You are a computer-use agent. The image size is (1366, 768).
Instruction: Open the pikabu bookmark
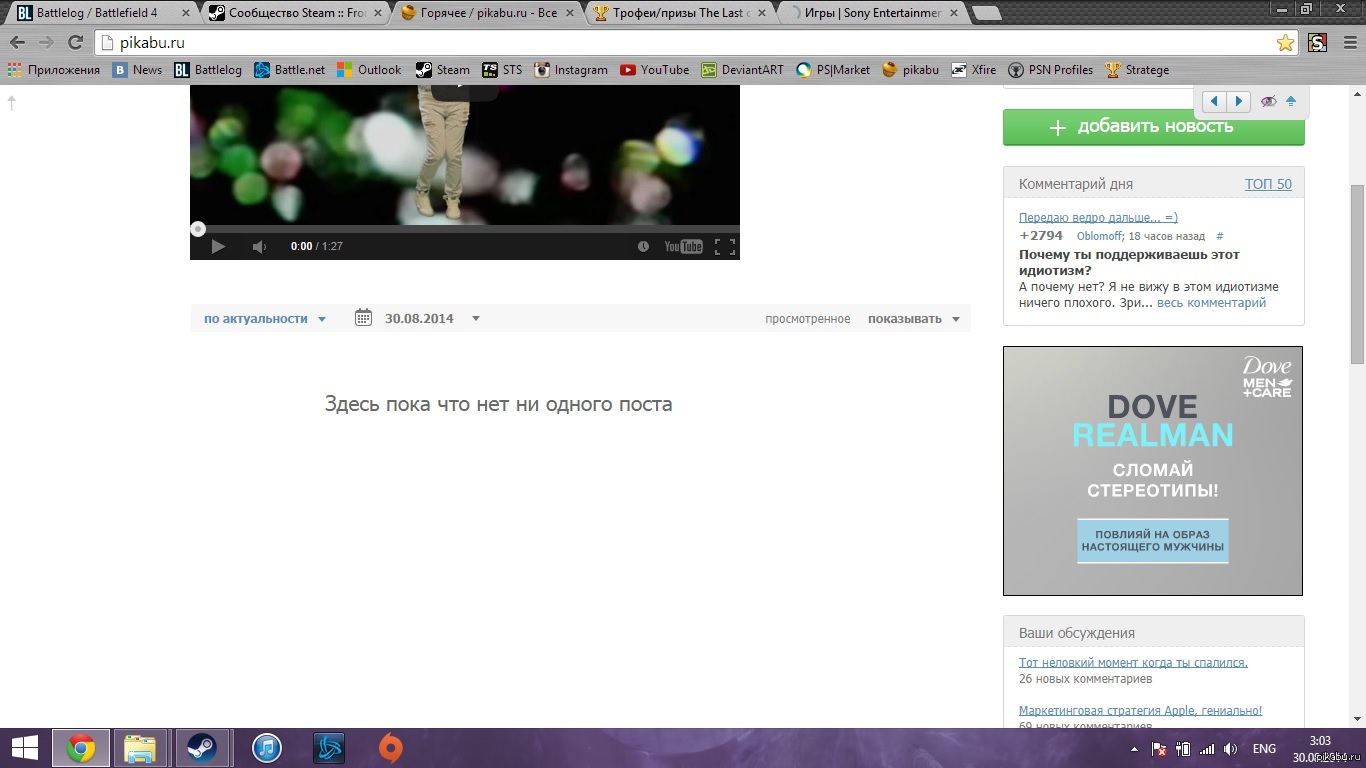(911, 70)
